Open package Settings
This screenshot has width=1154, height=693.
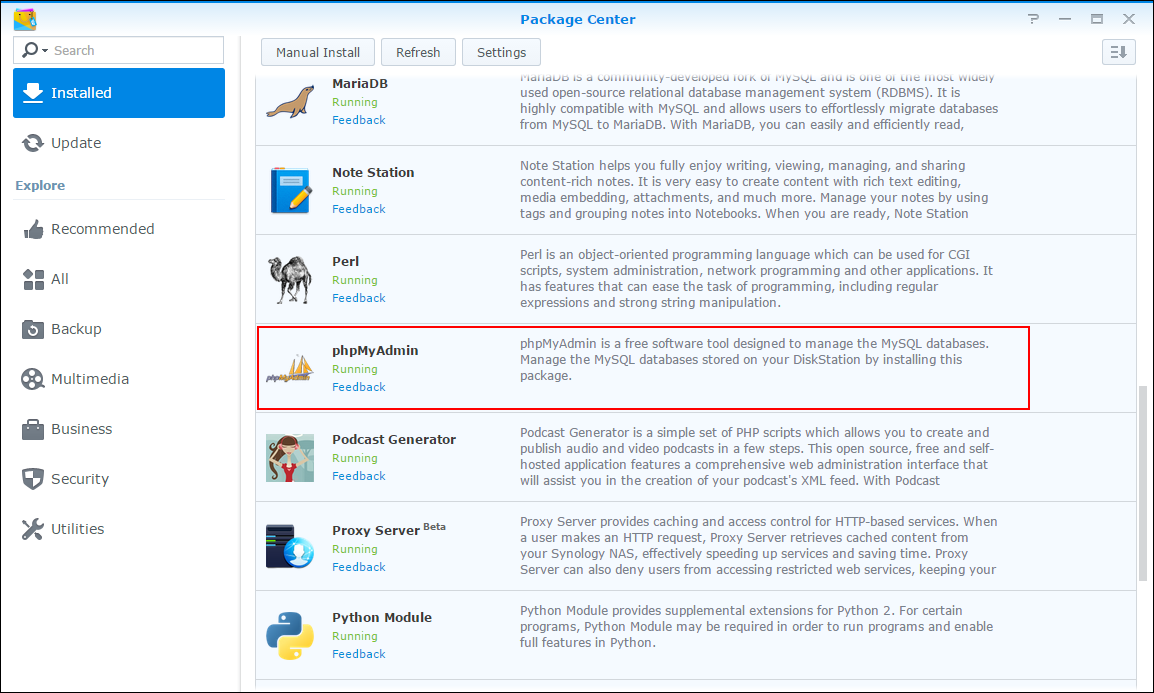[501, 52]
